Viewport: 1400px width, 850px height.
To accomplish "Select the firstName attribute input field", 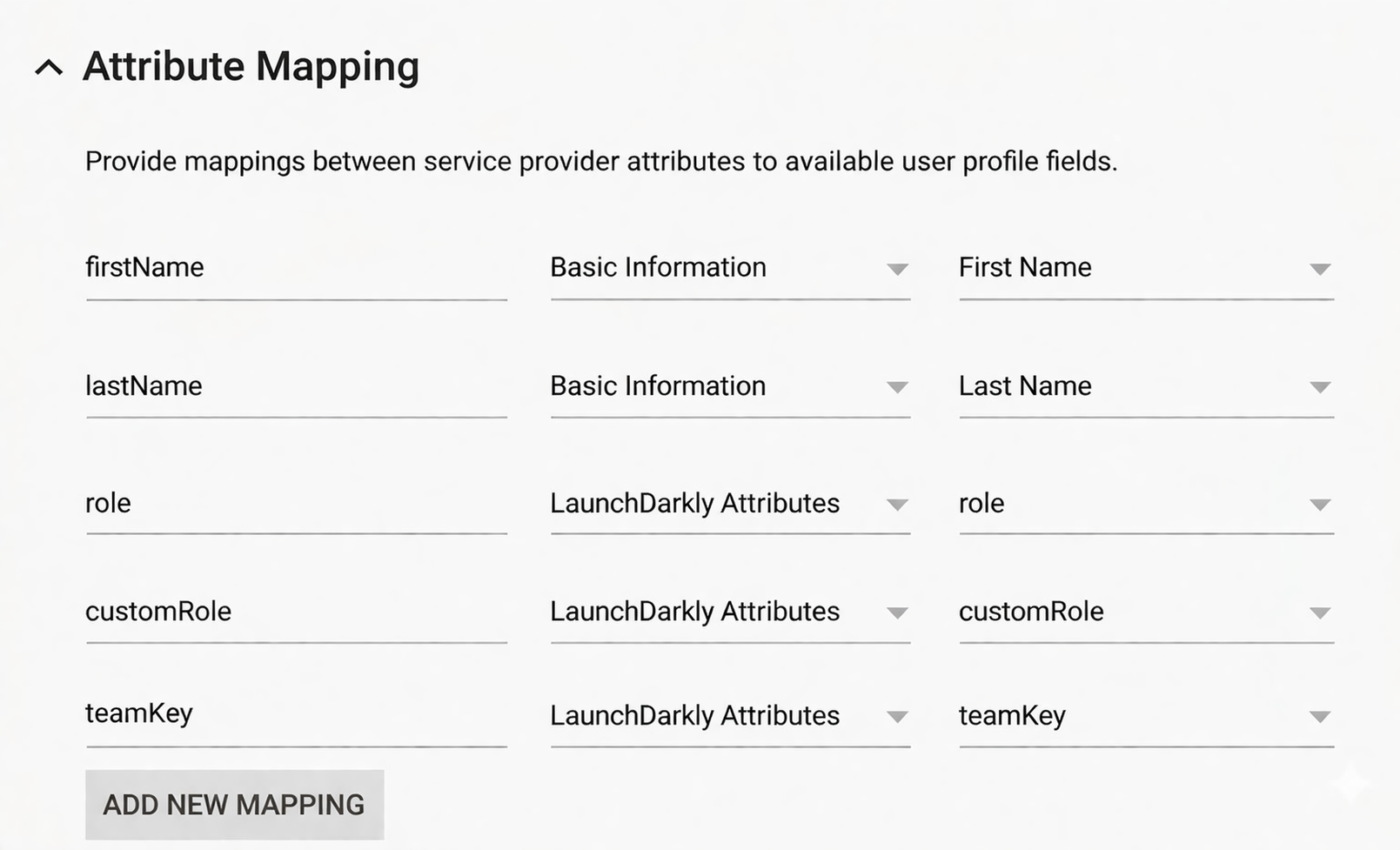I will coord(296,268).
